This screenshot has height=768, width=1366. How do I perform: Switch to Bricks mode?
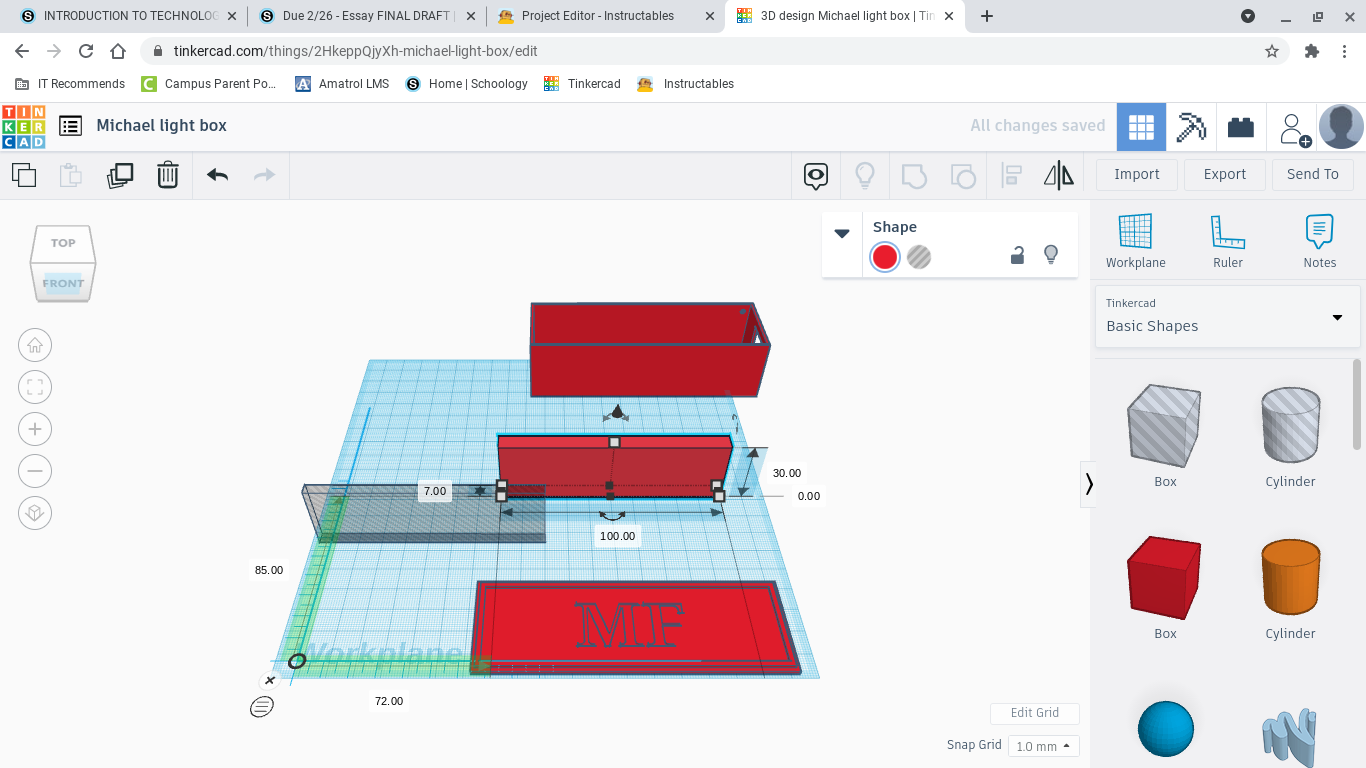pyautogui.click(x=1241, y=127)
